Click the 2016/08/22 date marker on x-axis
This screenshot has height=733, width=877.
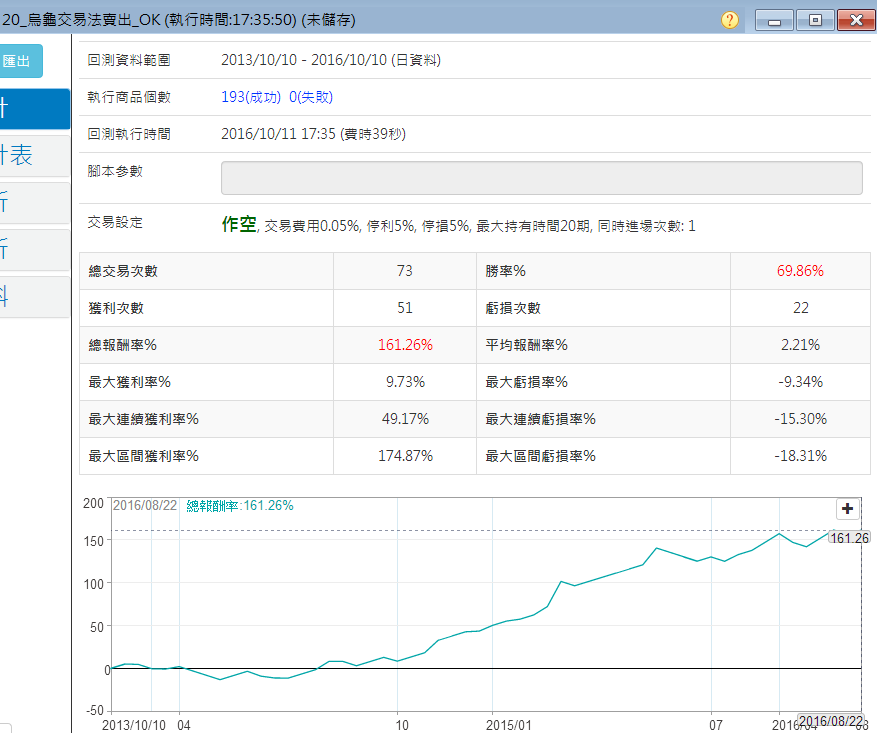click(x=829, y=721)
